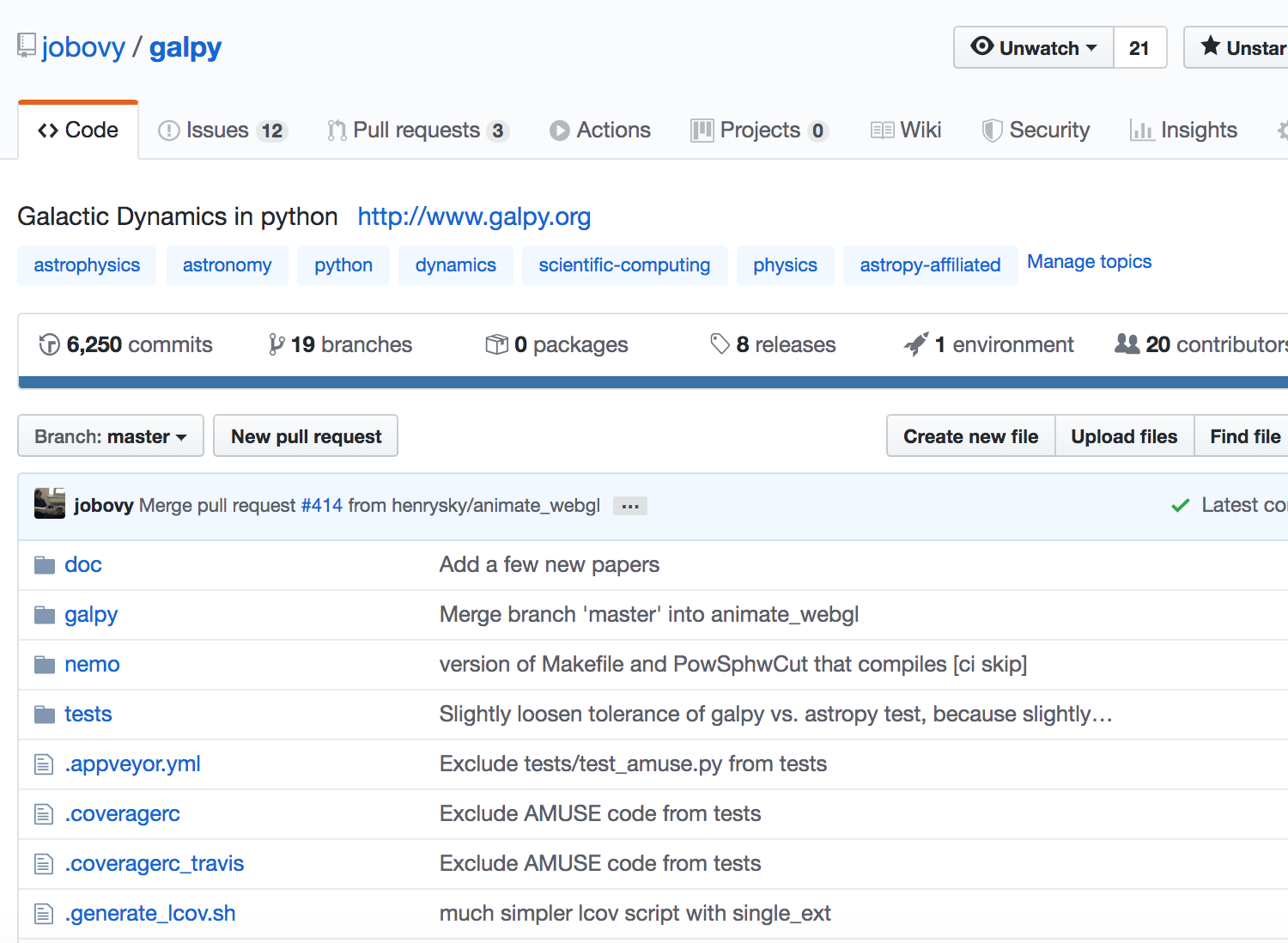The height and width of the screenshot is (943, 1288).
Task: Click the jobovy owner link
Action: [83, 47]
